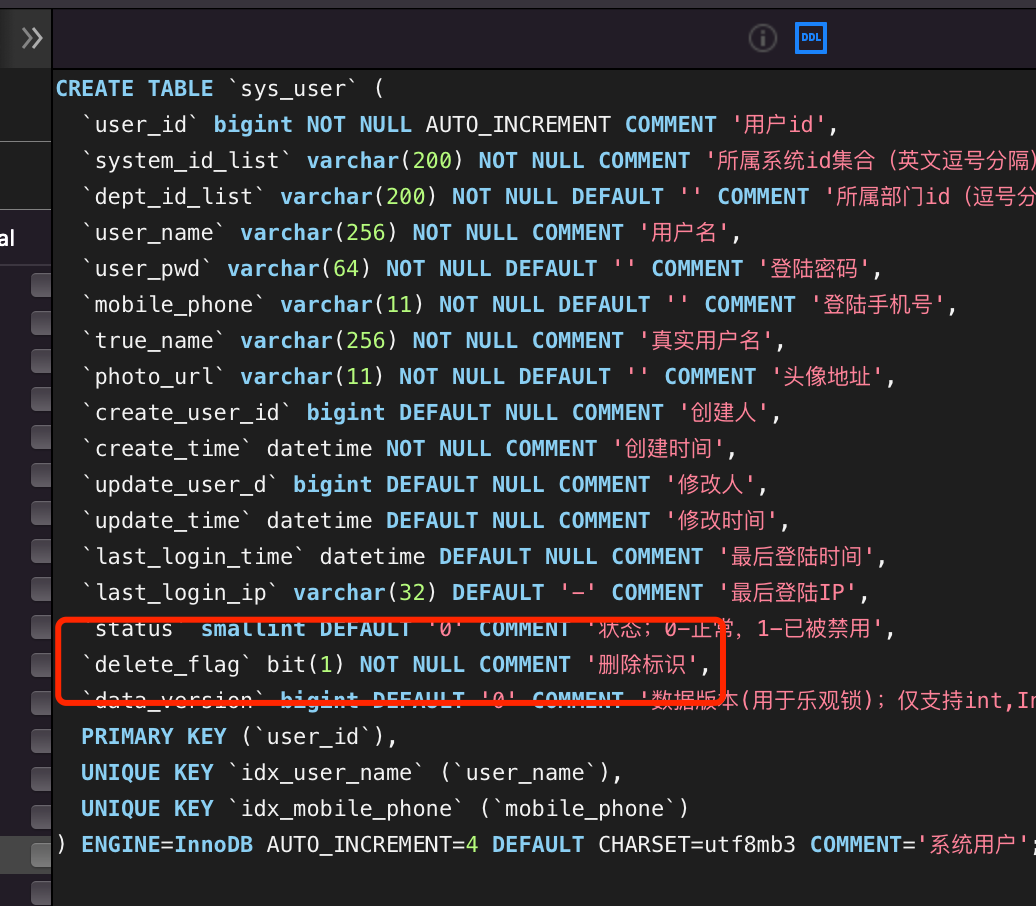Select the AUTO_INCREMENT keyword on the user_id line
This screenshot has width=1036, height=906.
tap(518, 124)
